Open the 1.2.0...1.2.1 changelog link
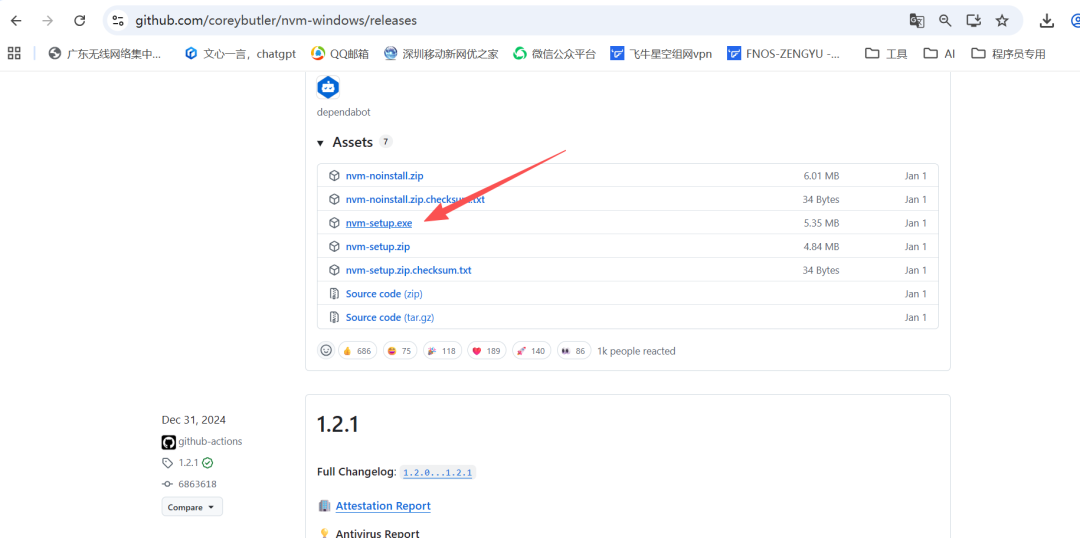Screen dimensions: 1080x538 pos(438,473)
